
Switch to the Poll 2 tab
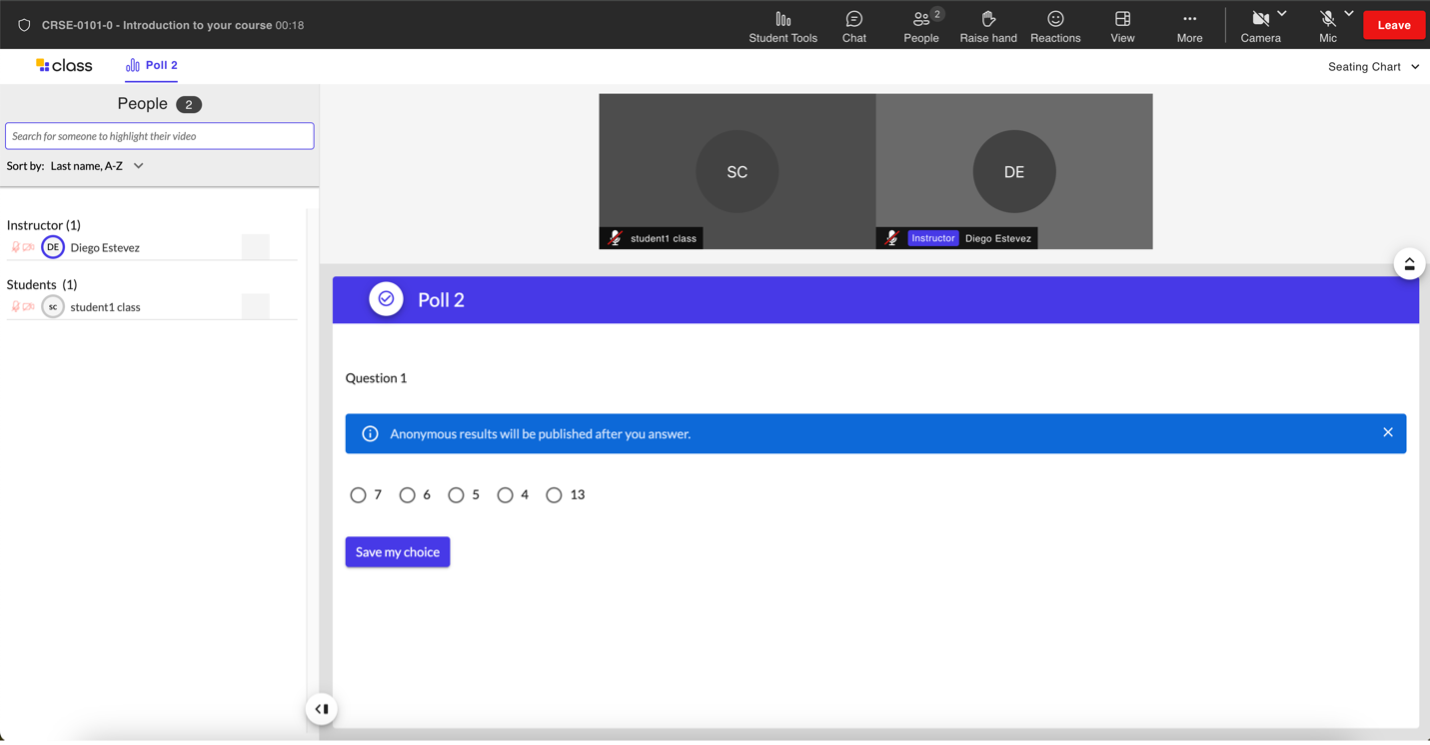[152, 65]
